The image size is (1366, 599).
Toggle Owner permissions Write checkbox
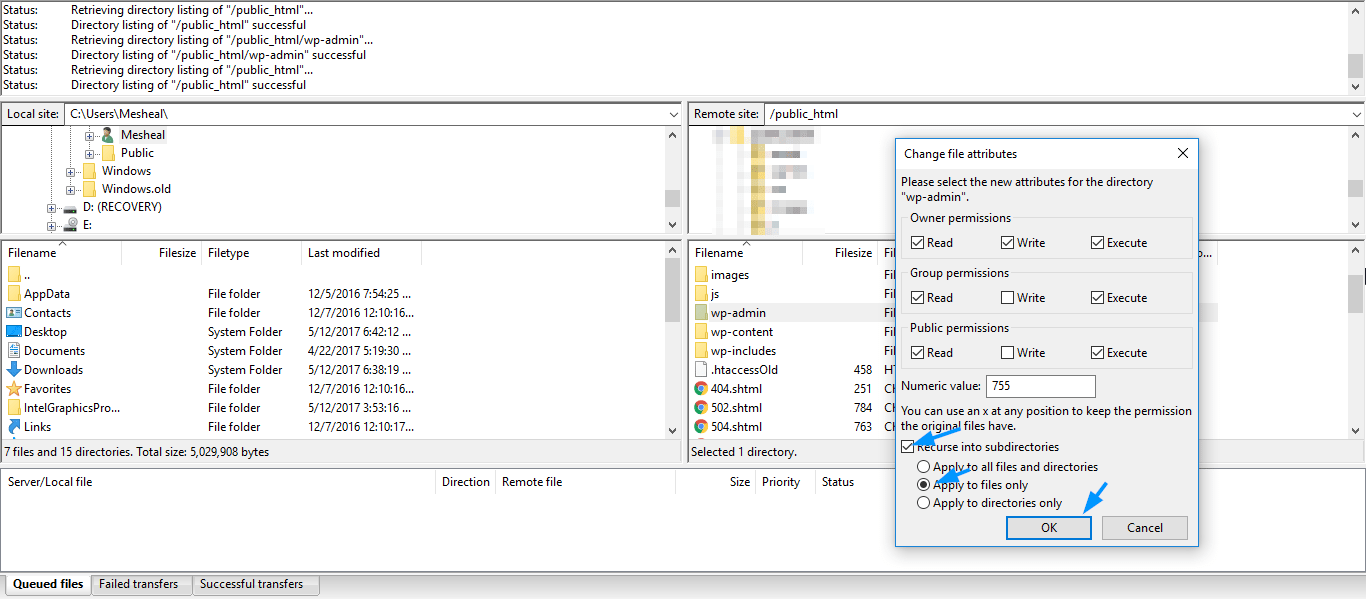click(x=1008, y=243)
